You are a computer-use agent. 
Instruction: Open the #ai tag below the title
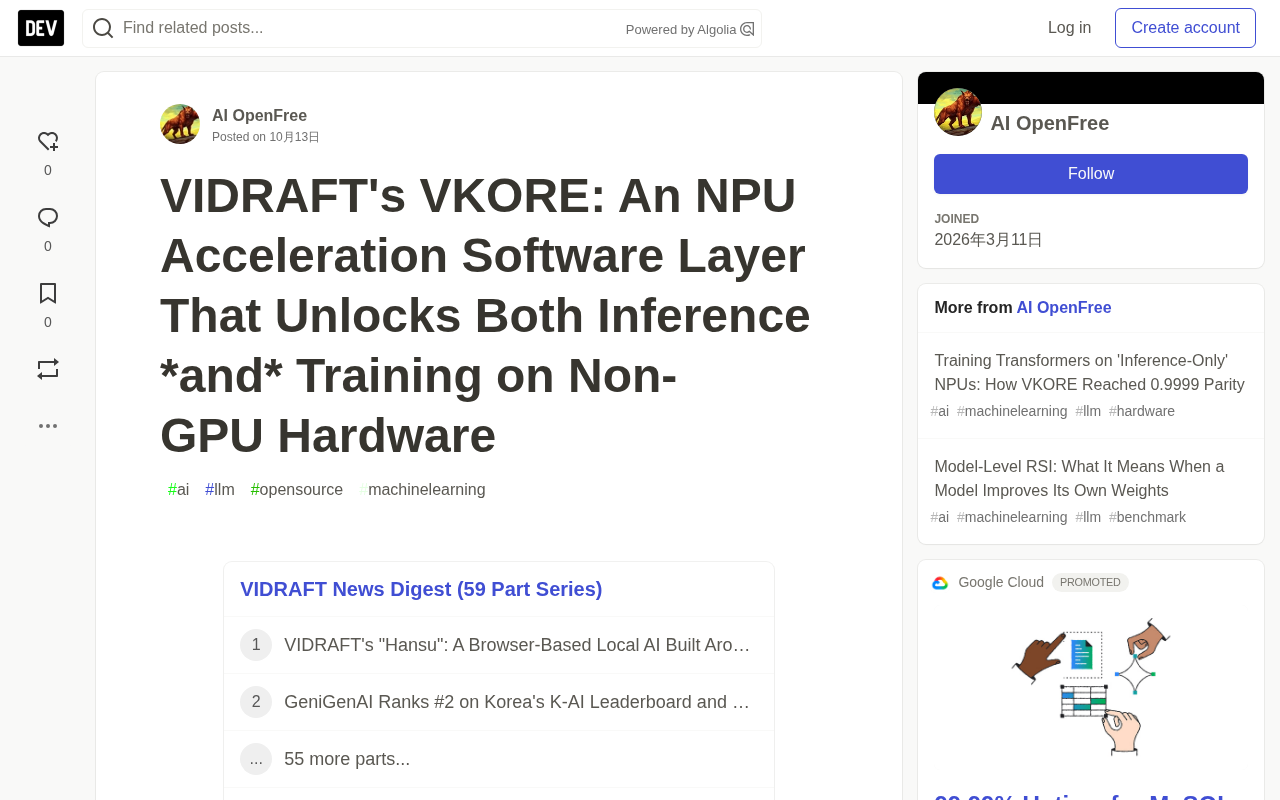coord(178,490)
